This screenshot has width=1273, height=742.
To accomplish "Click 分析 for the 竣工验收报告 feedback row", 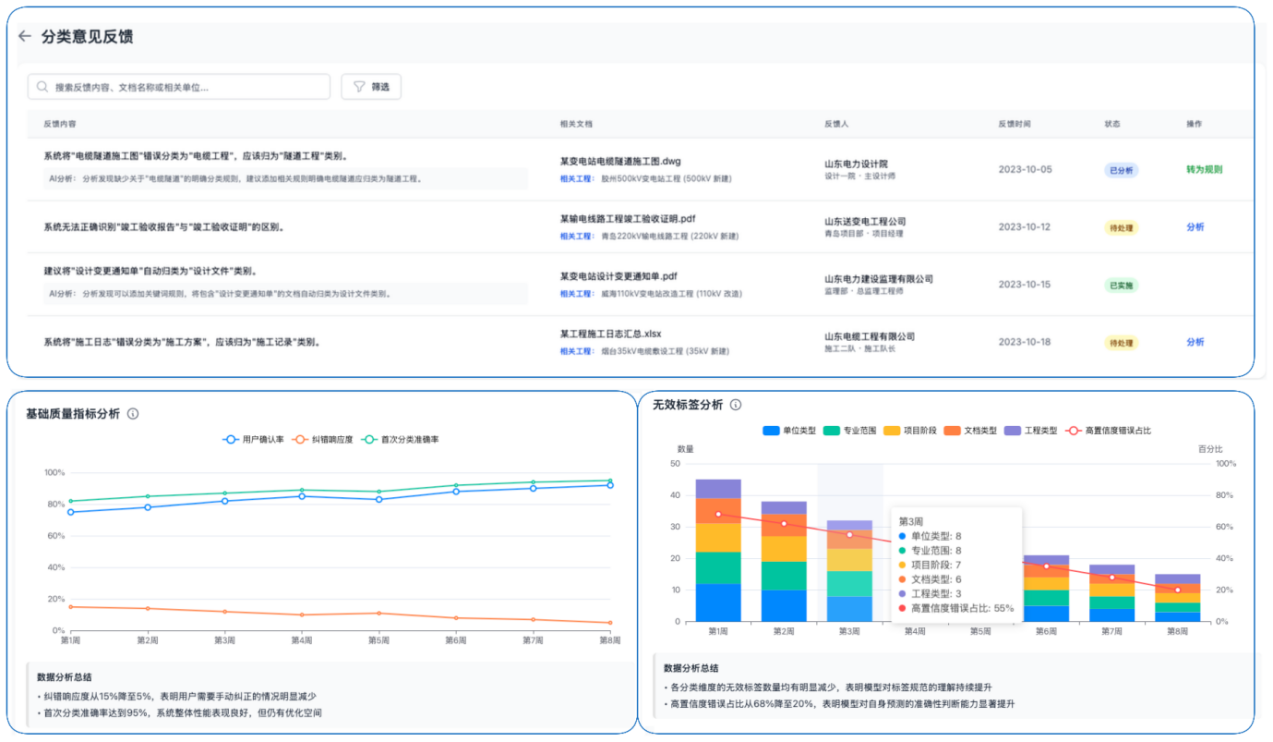I will [1195, 227].
